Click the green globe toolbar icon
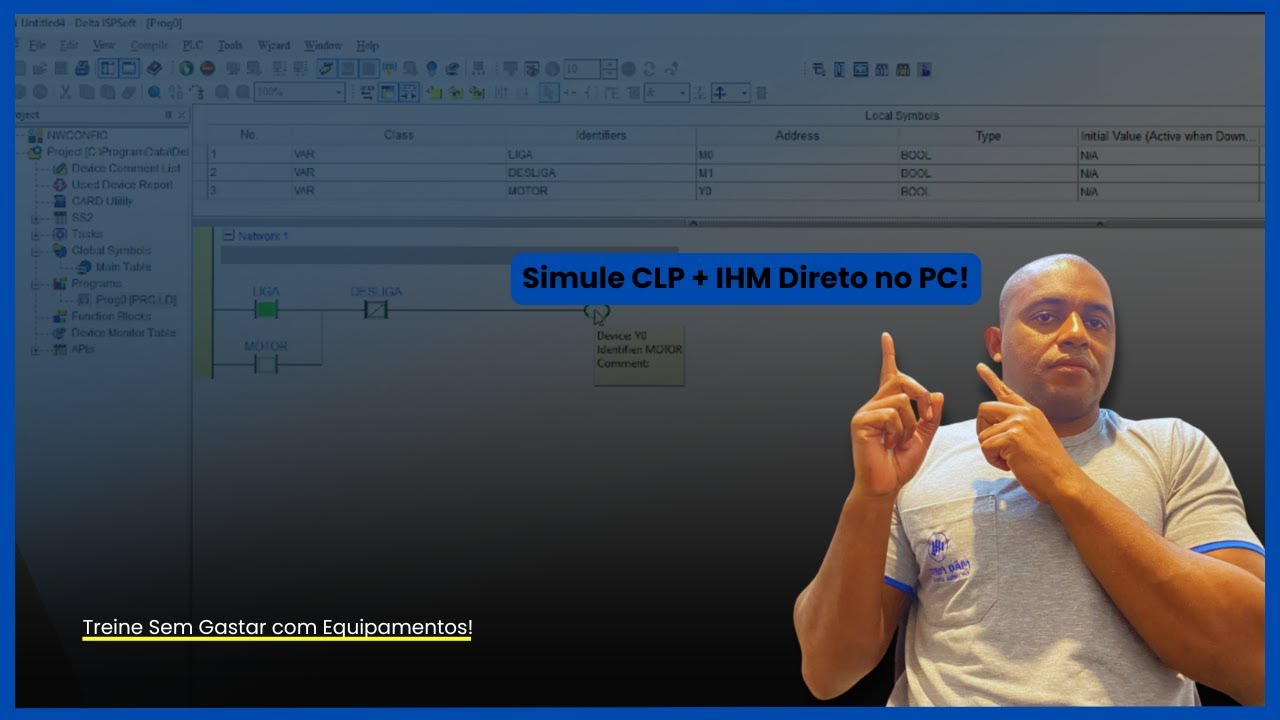Screen dimensions: 1280x720 (186, 69)
